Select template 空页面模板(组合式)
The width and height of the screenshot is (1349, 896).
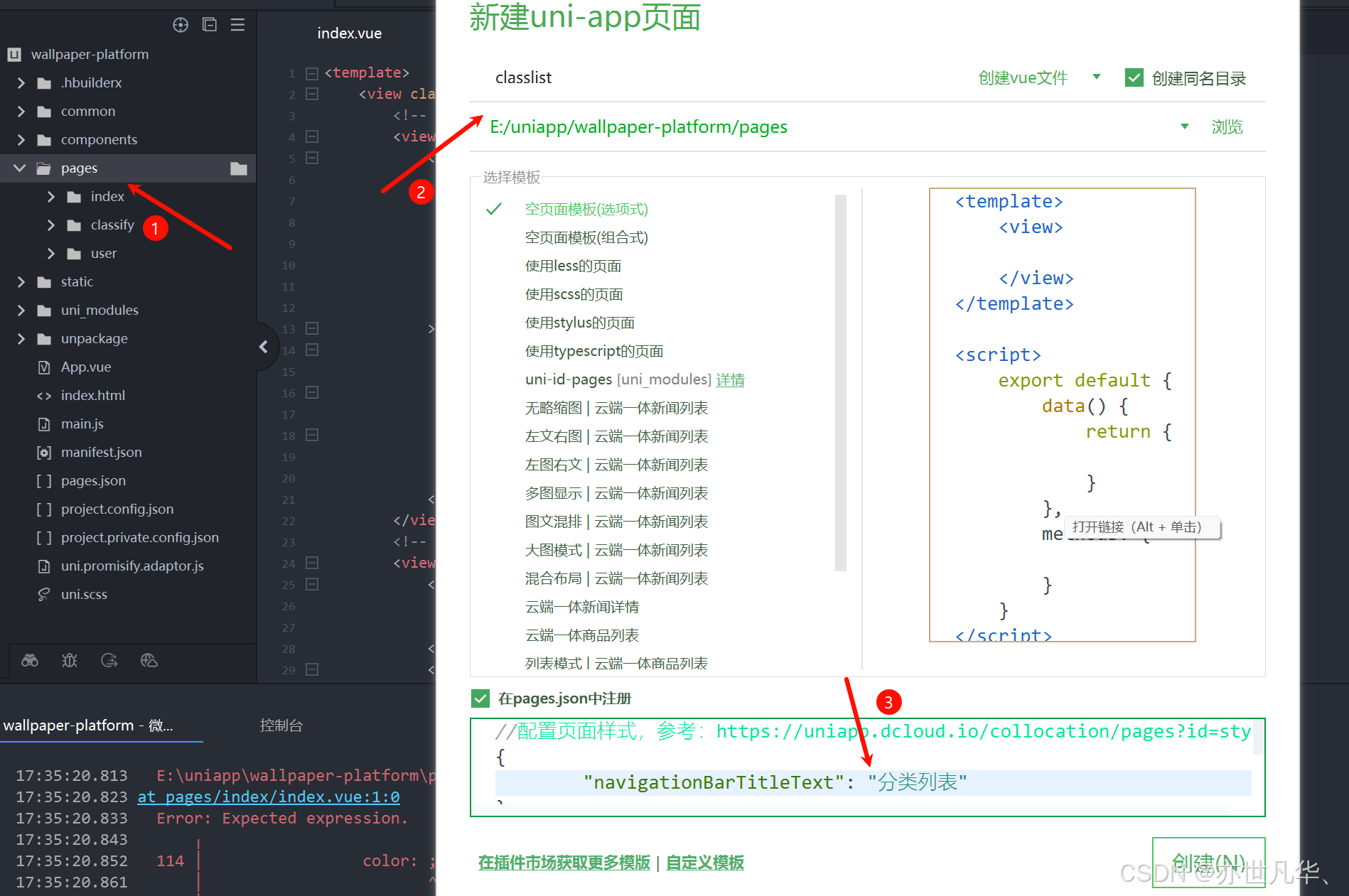tap(586, 237)
